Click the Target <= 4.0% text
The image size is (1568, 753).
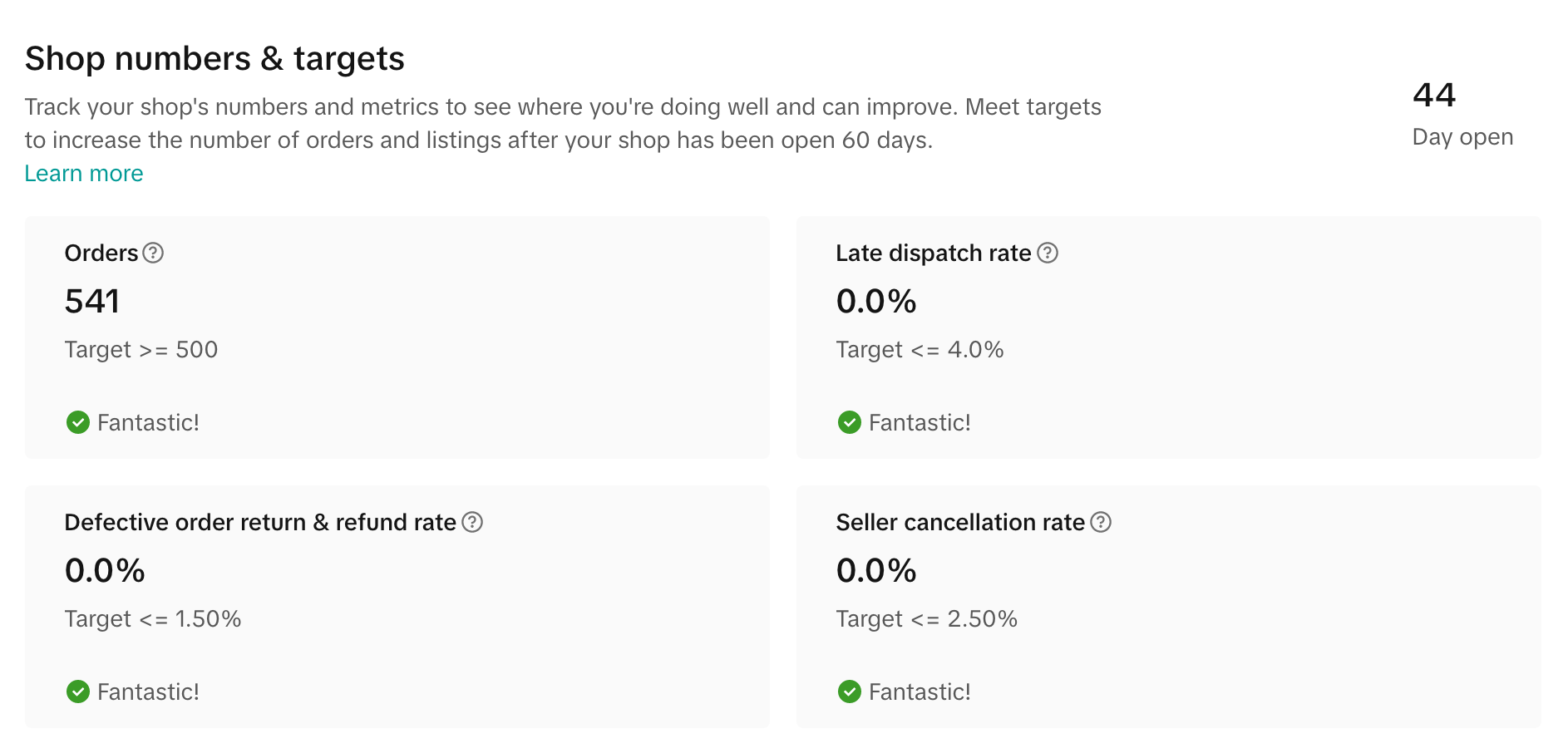(920, 350)
